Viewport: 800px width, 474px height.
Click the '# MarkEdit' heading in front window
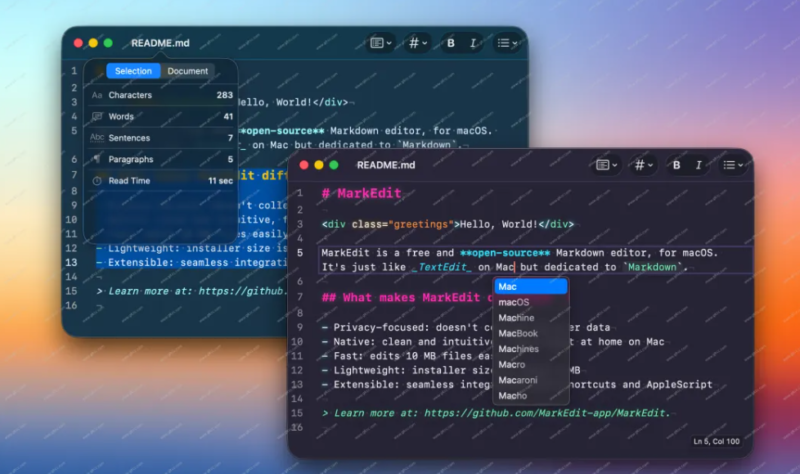click(361, 193)
